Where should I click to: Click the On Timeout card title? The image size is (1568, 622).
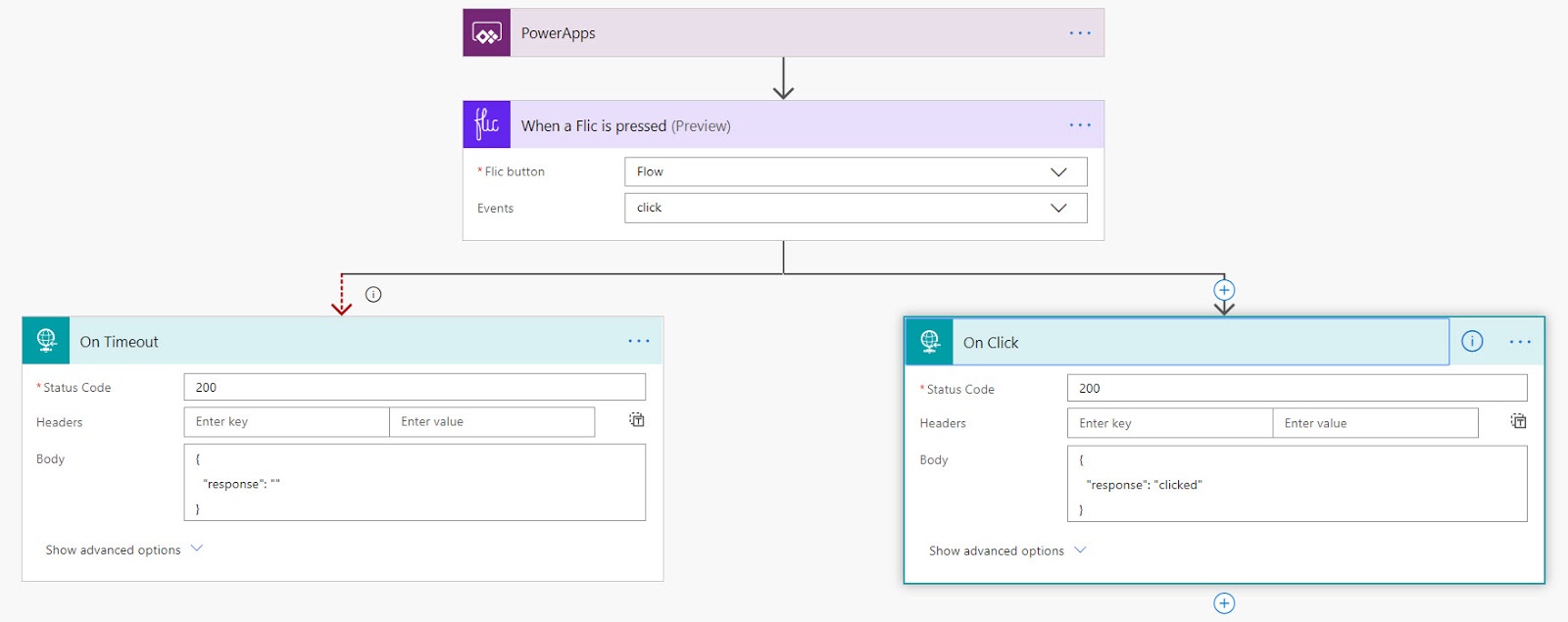(119, 342)
